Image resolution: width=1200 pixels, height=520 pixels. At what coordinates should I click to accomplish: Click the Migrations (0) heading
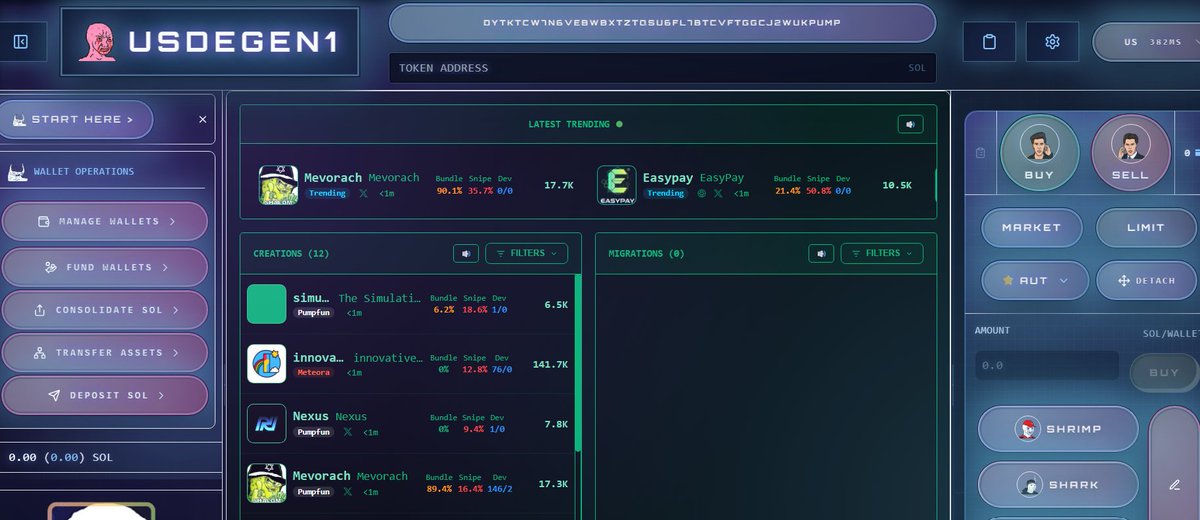647,254
